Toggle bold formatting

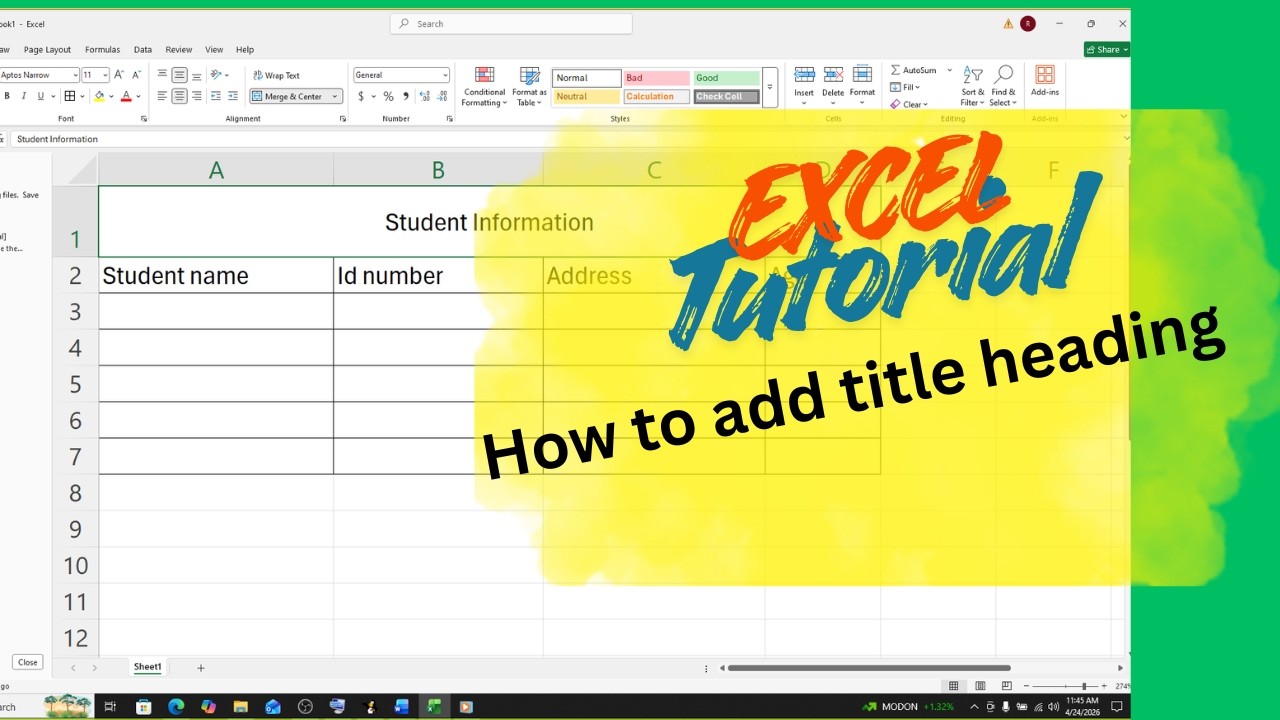point(7,96)
